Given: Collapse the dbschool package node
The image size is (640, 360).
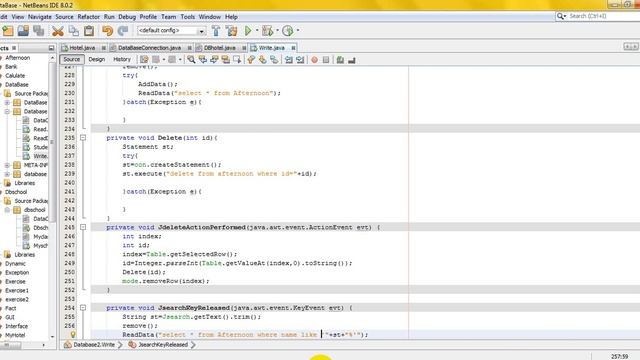Looking at the screenshot, I should coord(7,210).
